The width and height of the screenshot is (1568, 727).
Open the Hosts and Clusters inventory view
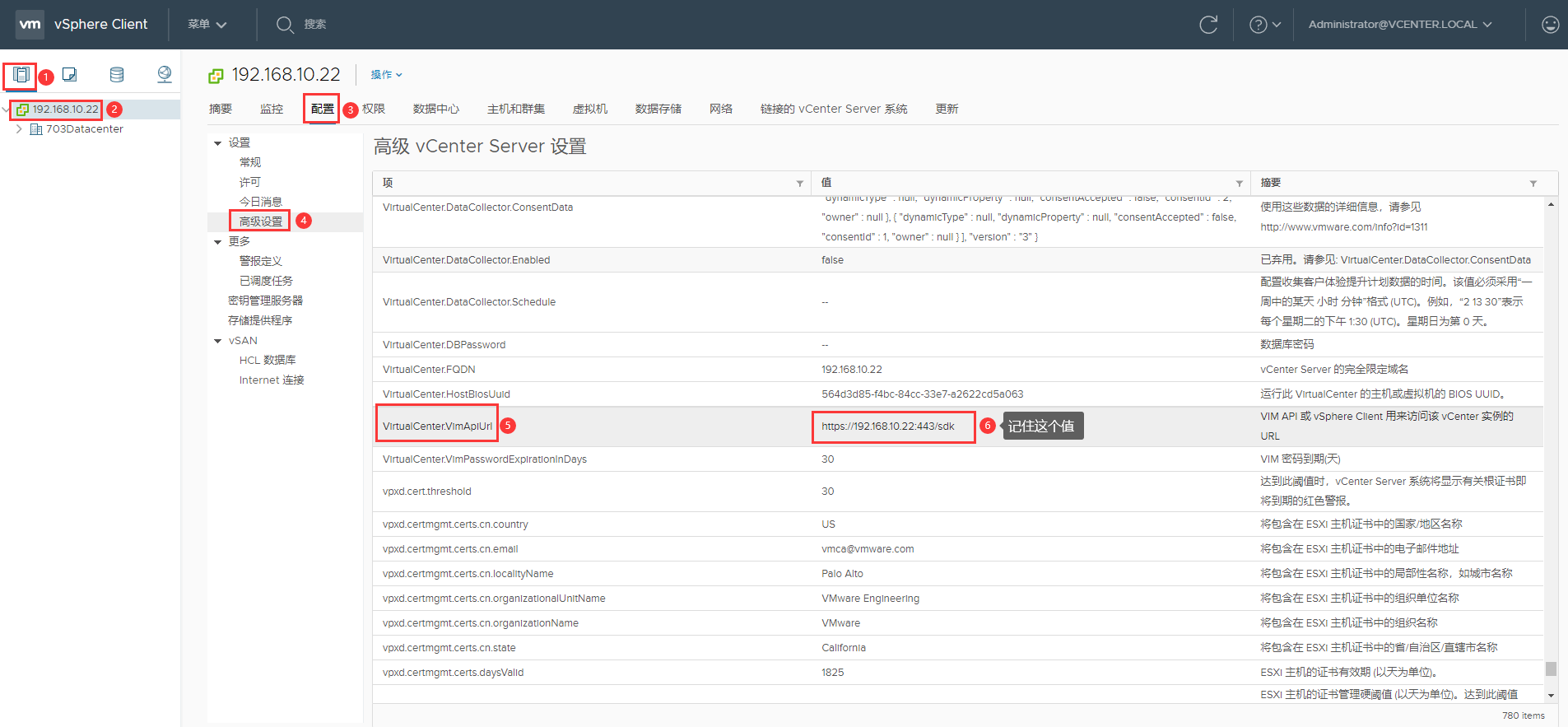coord(21,75)
